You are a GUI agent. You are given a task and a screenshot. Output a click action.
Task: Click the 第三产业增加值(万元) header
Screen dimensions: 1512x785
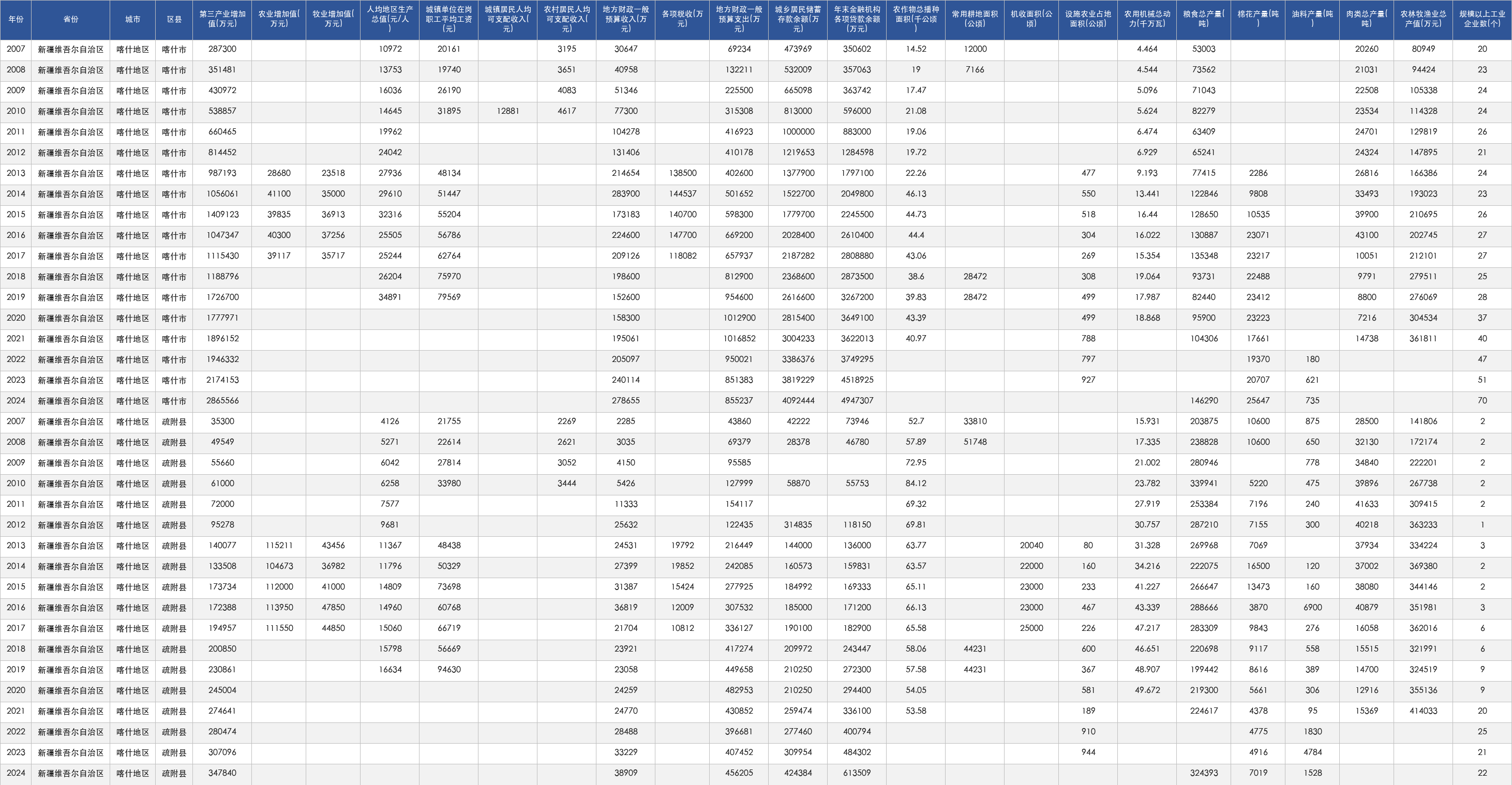click(222, 19)
